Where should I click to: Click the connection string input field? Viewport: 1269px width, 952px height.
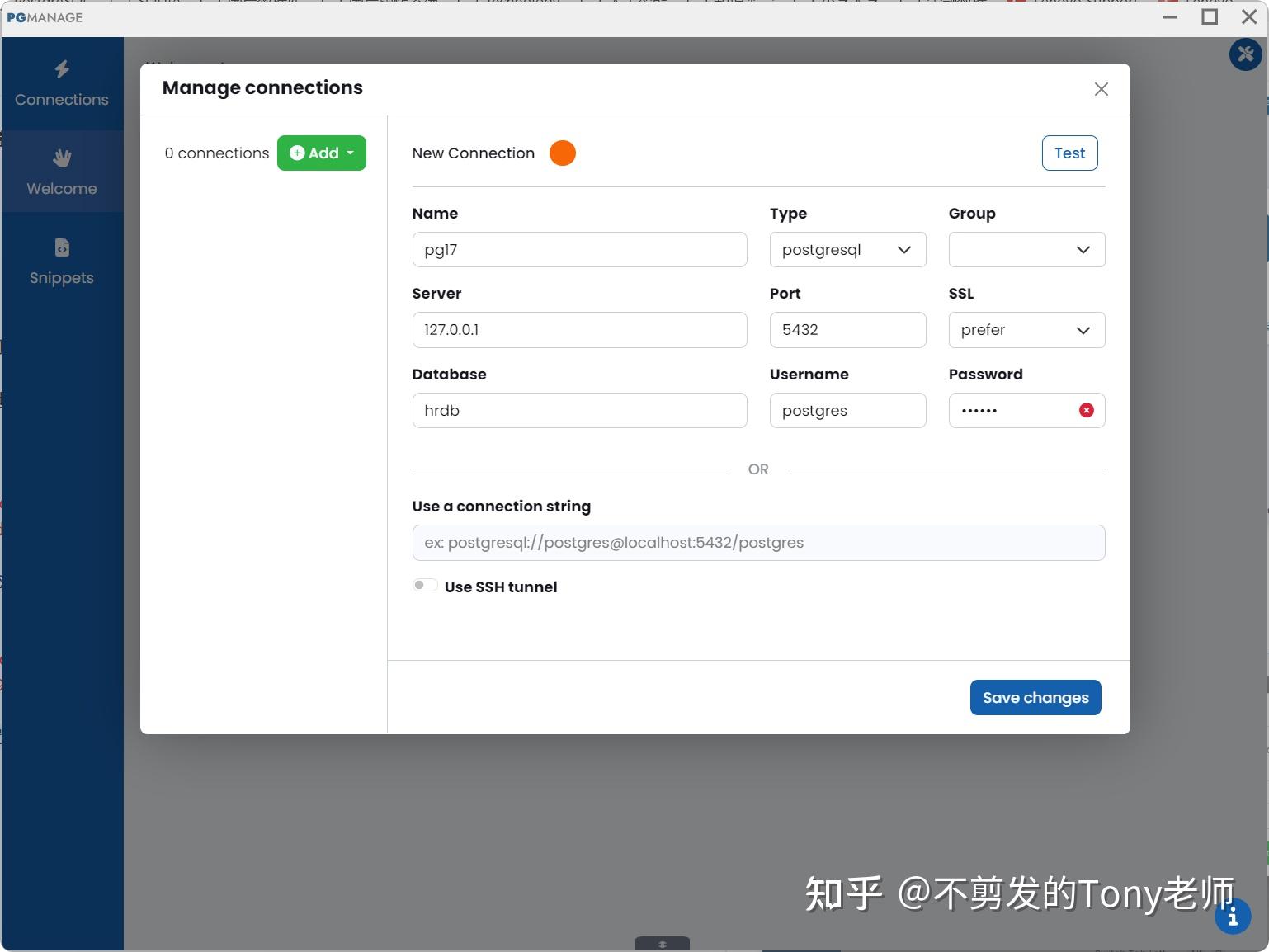[757, 542]
